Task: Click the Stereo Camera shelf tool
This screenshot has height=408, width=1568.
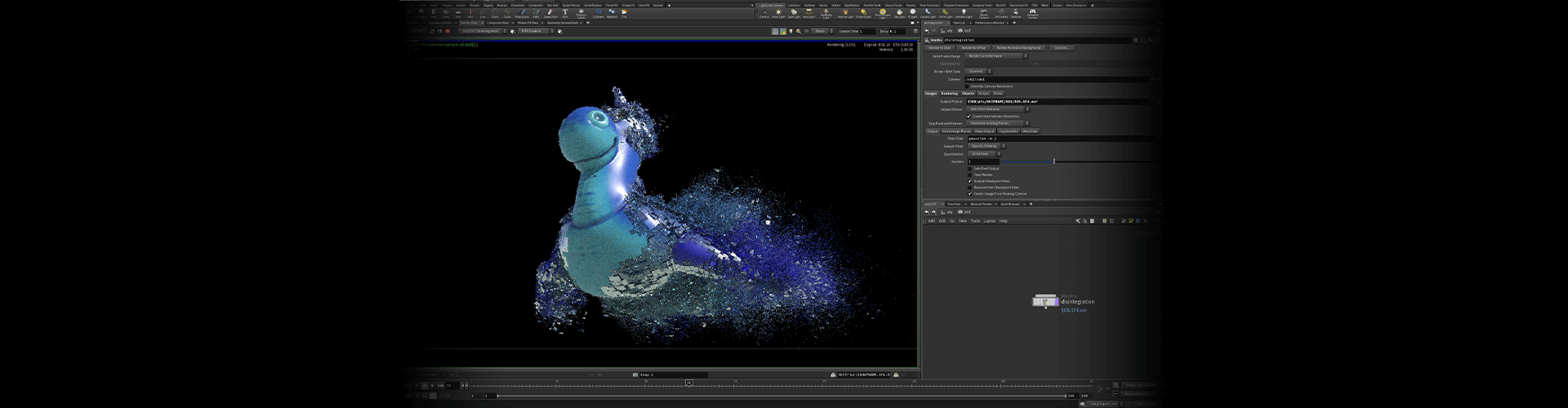Action: point(984,14)
